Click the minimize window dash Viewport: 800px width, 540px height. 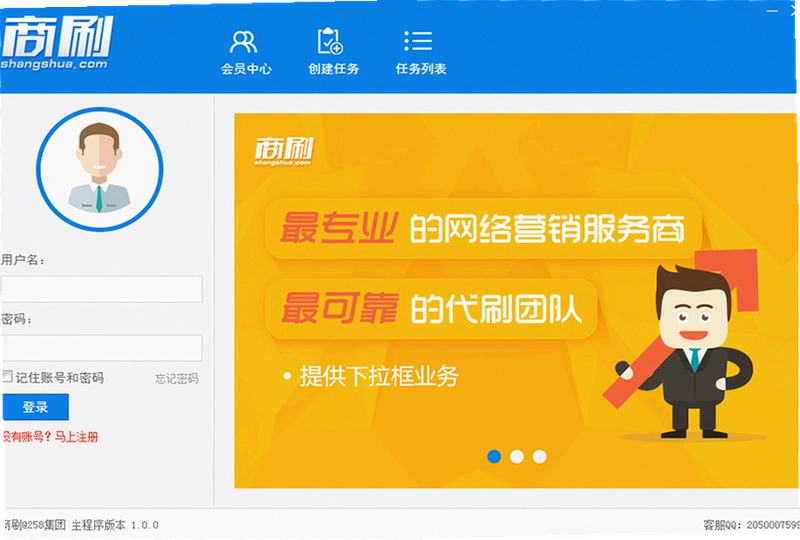click(x=771, y=10)
